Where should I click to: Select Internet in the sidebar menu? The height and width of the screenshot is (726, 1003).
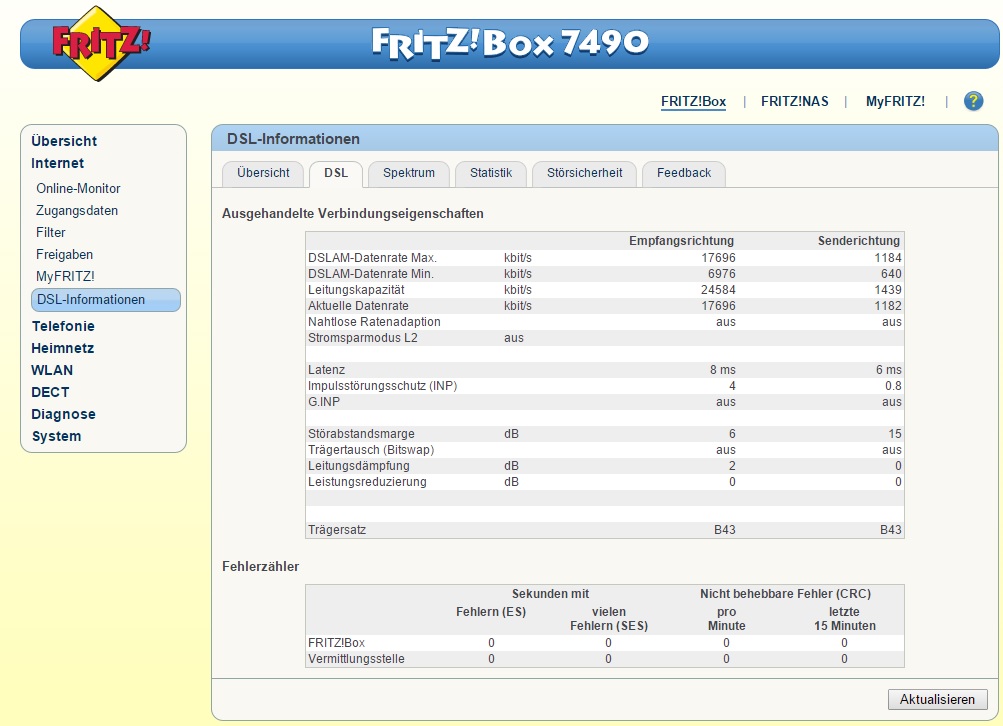58,163
